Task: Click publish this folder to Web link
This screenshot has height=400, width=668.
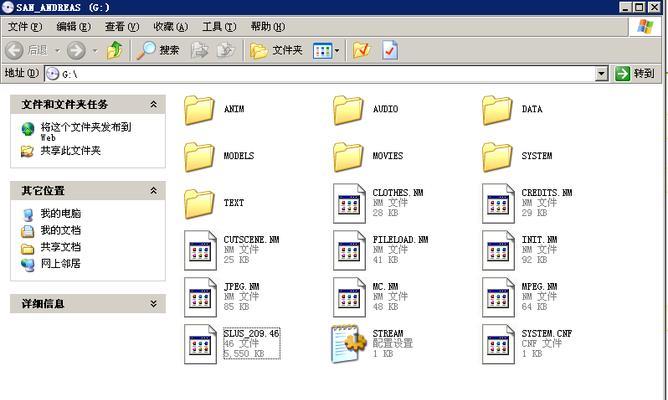Action: coord(86,131)
